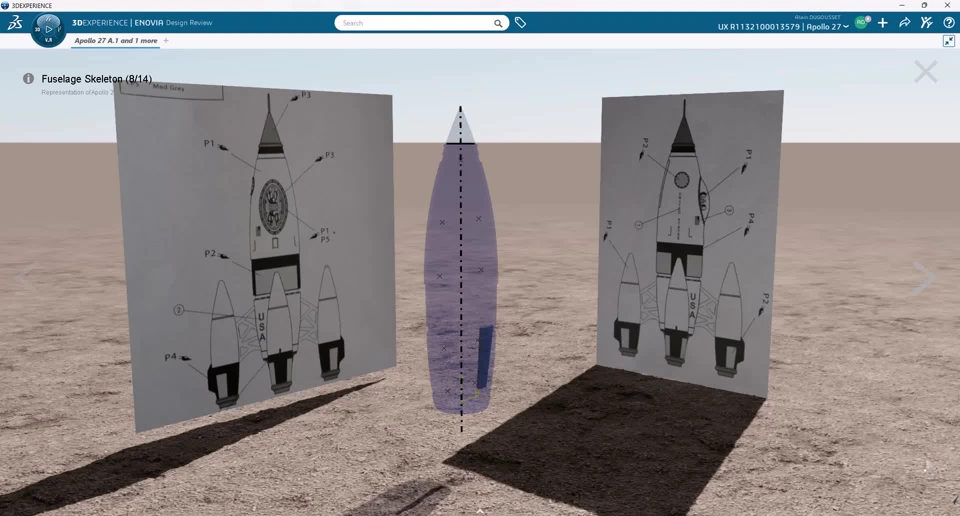Select the left rocket blueprint panel
This screenshot has width=960, height=516.
(253, 254)
